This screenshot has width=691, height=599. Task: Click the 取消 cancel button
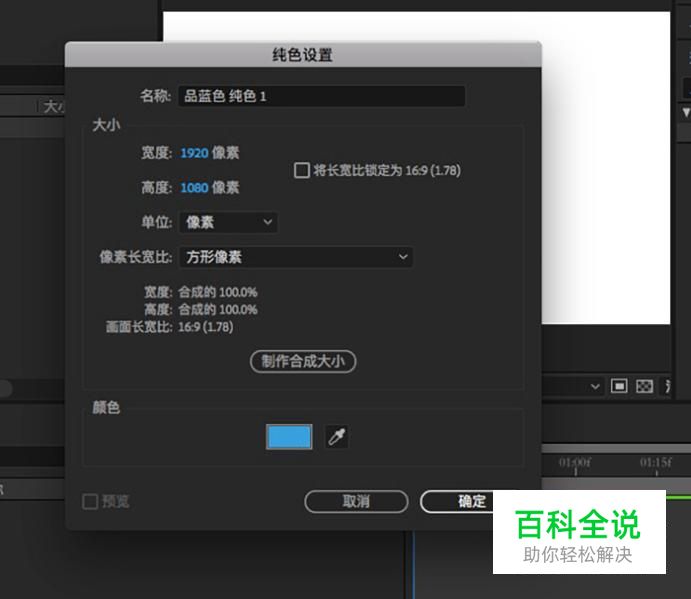[x=356, y=502]
